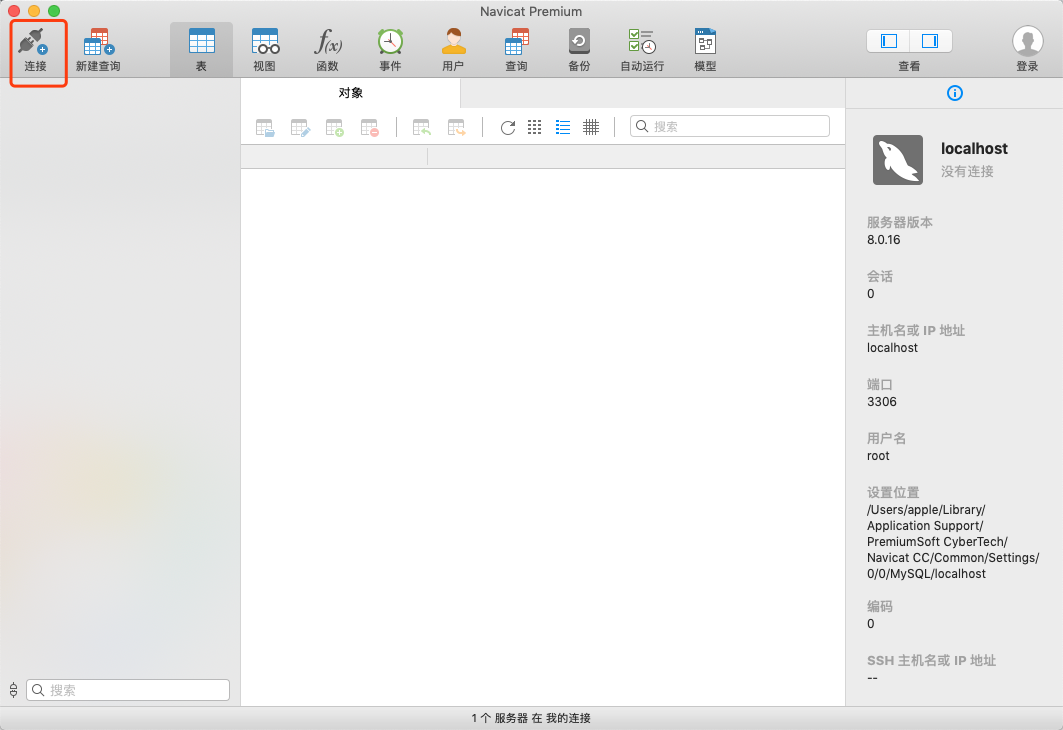Toggle the right pane view button
This screenshot has width=1063, height=730.
point(930,41)
